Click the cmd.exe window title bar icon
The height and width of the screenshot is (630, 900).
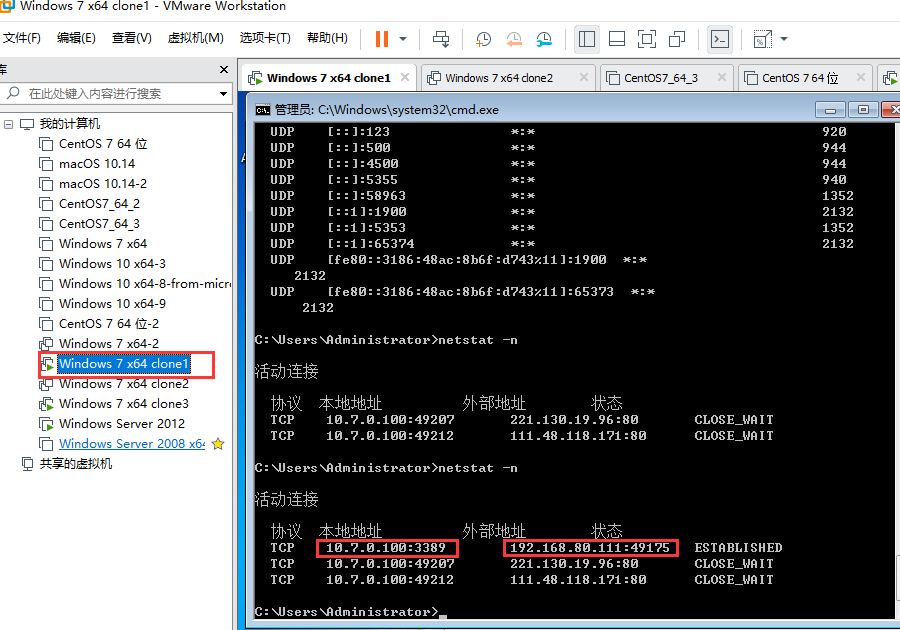[263, 110]
